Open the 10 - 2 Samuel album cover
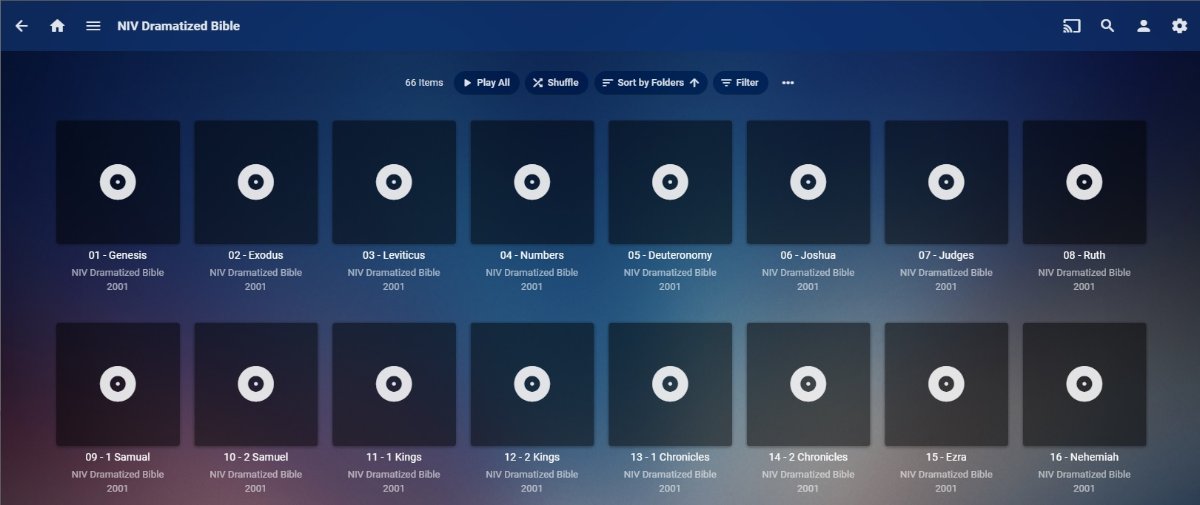The width and height of the screenshot is (1200, 505). pos(256,384)
